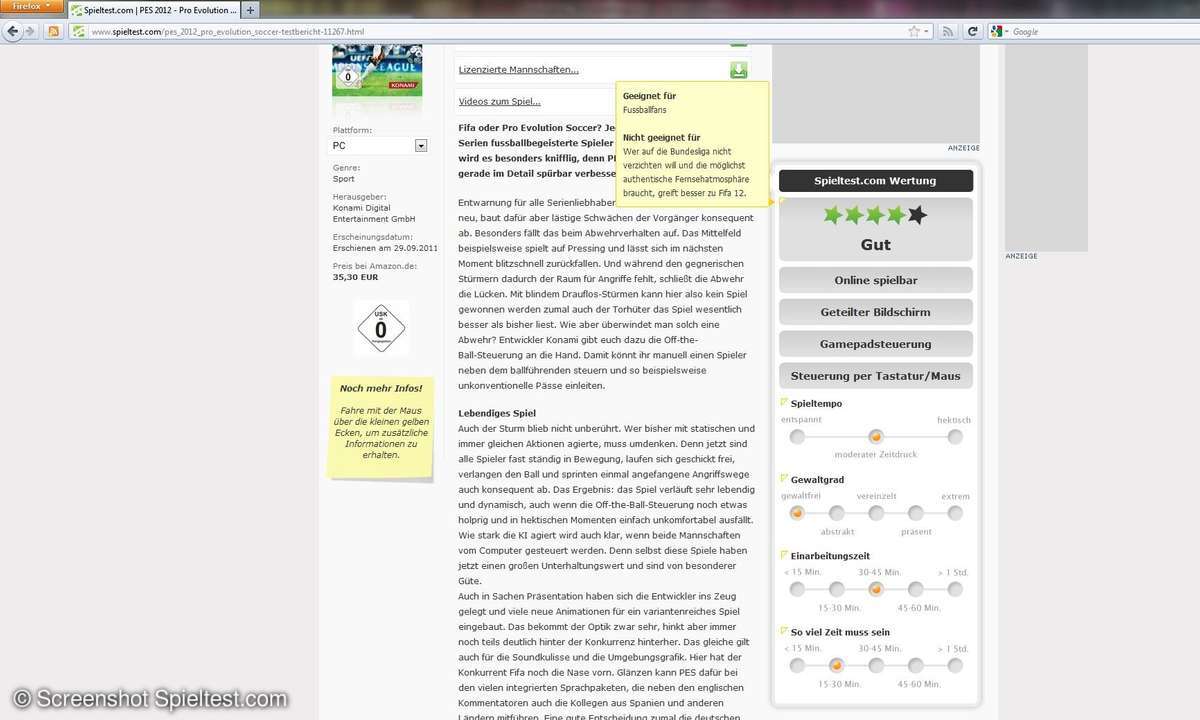Click the four-star Gut rating box

(x=875, y=230)
